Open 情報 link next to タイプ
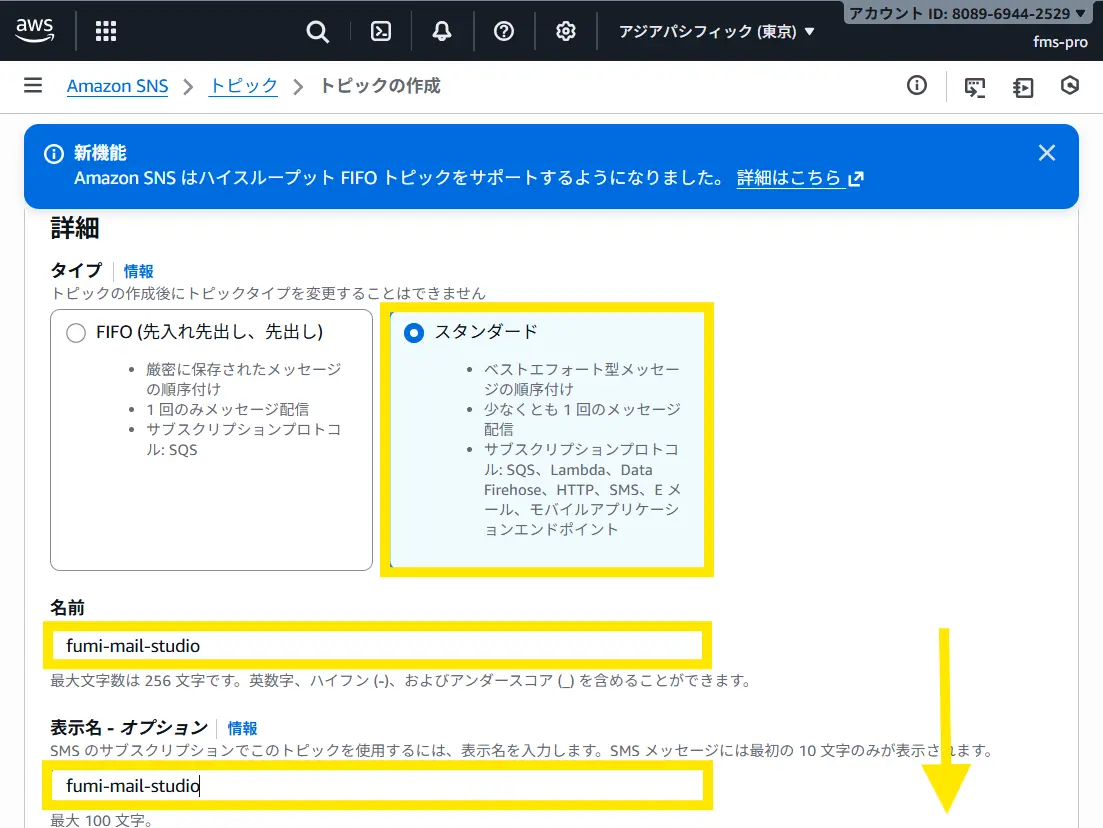Viewport: 1103px width, 828px height. (x=139, y=271)
